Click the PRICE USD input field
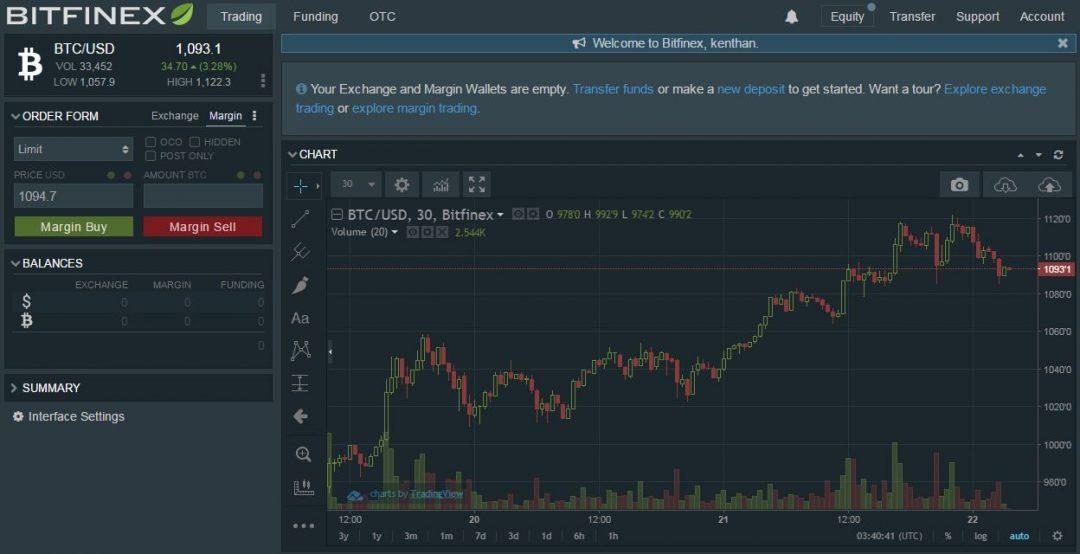The width and height of the screenshot is (1080, 554). click(73, 196)
